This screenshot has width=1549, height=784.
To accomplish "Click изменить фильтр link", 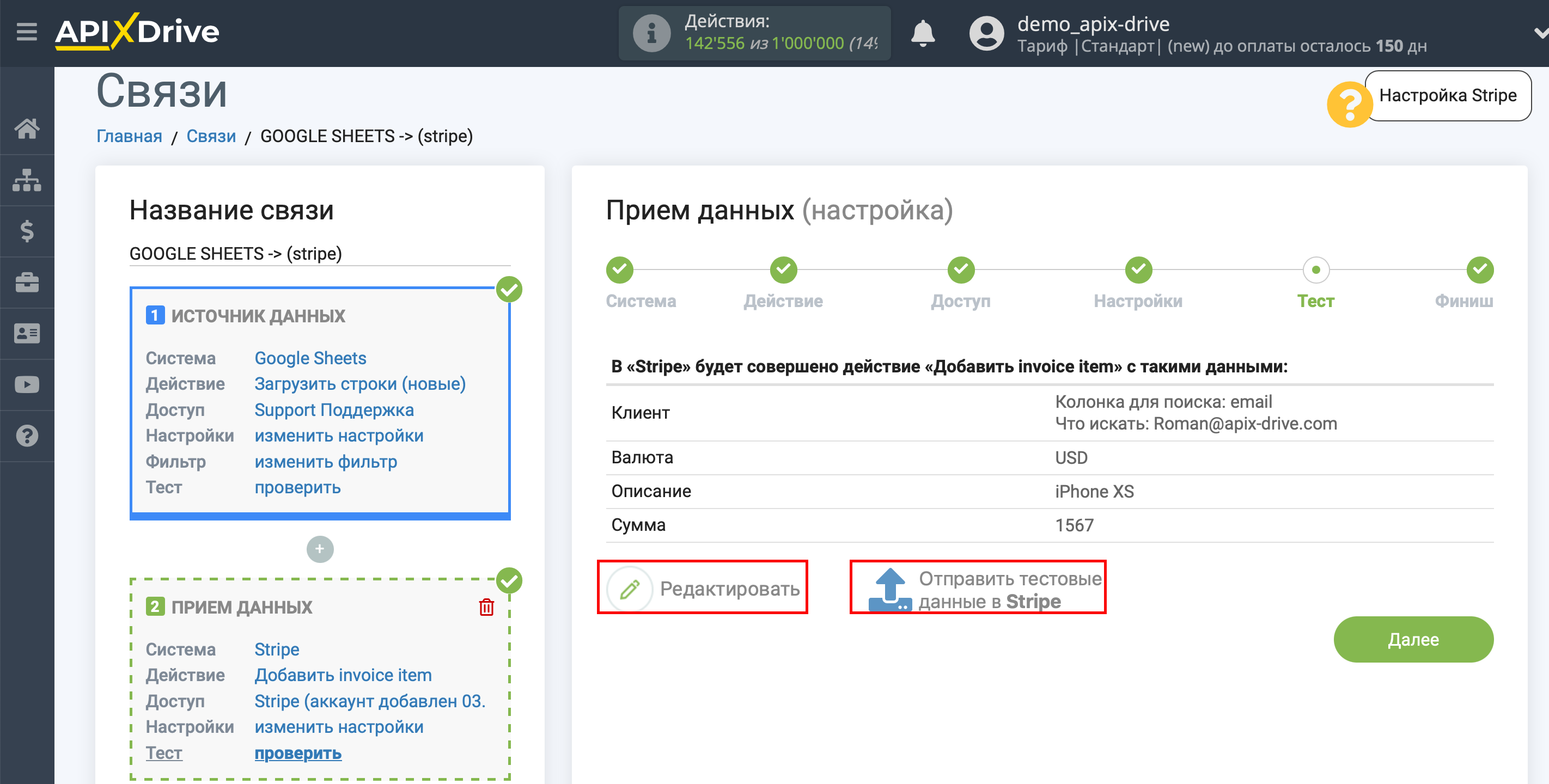I will pyautogui.click(x=325, y=462).
